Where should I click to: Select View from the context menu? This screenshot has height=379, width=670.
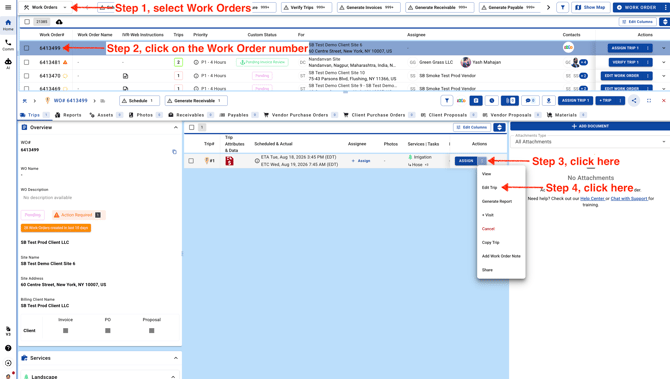[487, 174]
